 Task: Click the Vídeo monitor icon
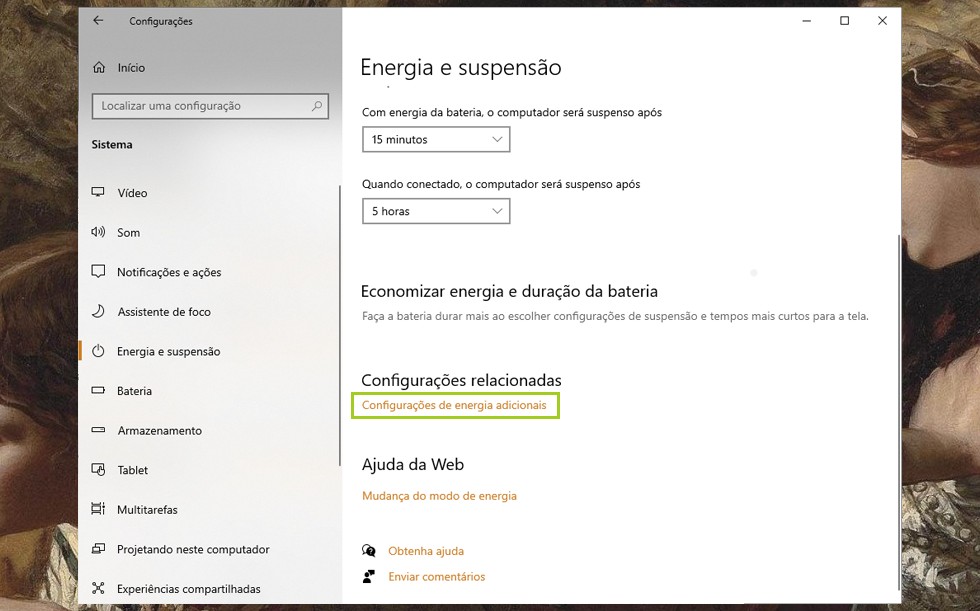coord(98,192)
